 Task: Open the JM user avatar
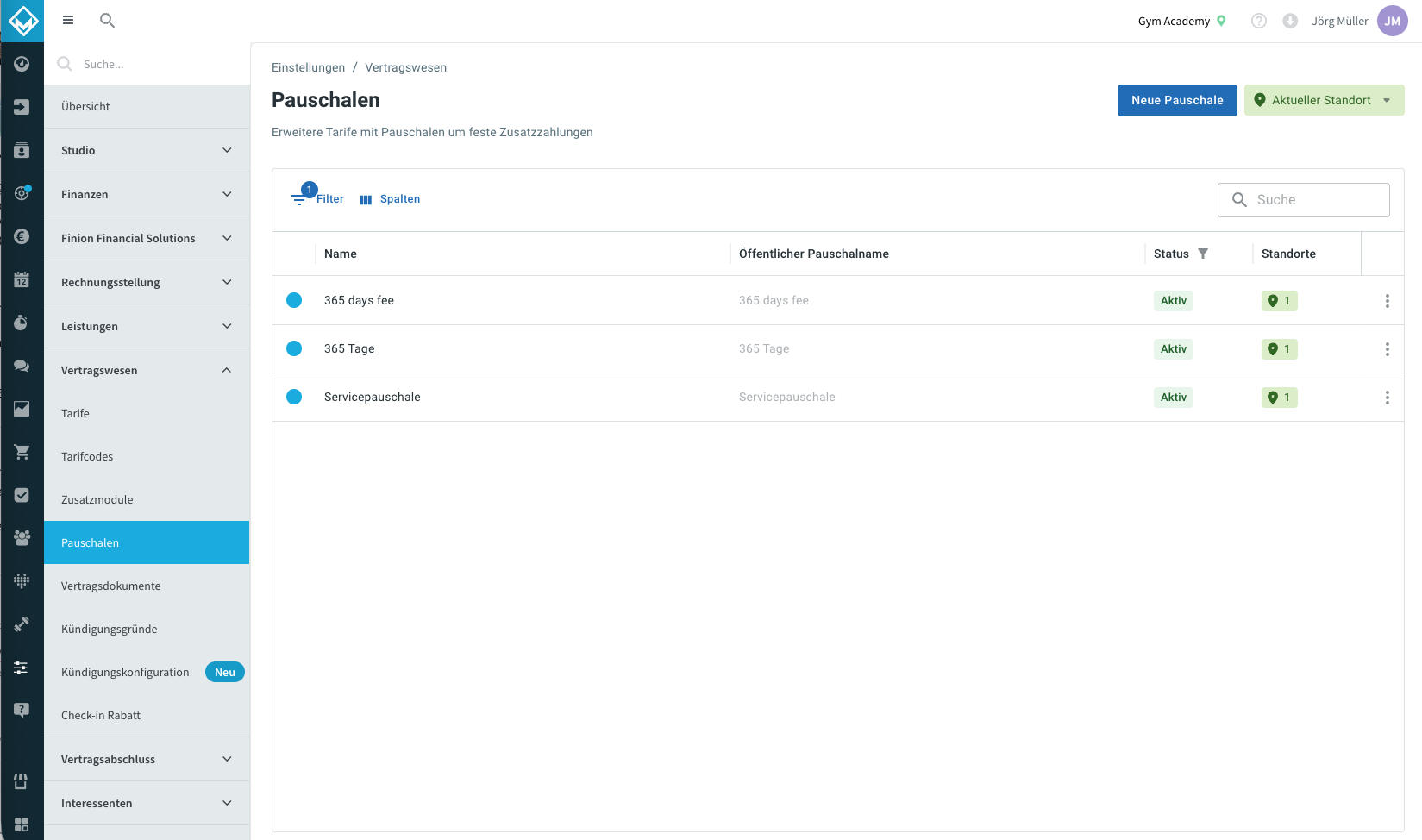(1393, 21)
